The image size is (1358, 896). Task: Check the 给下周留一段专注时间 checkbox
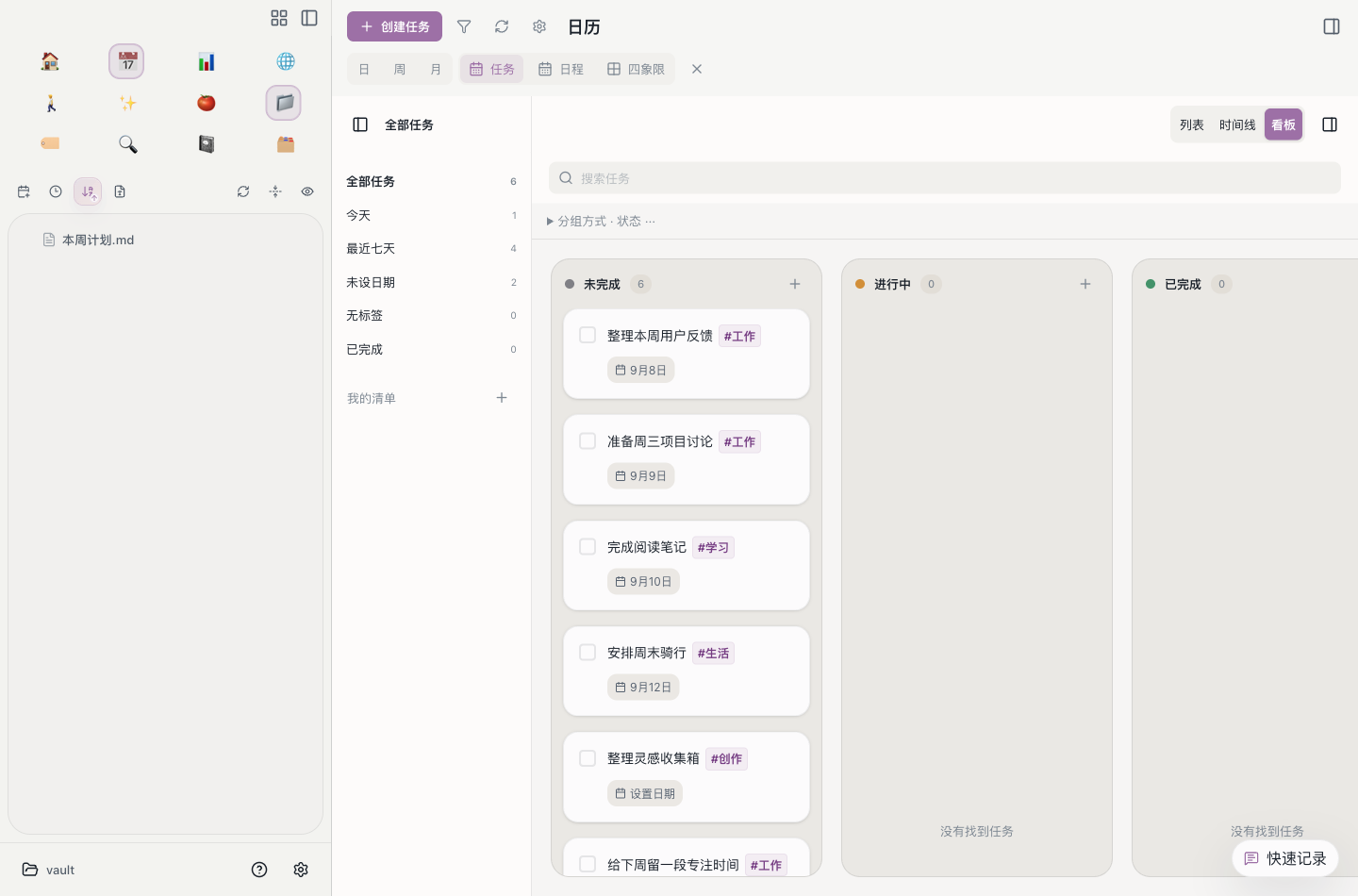588,864
